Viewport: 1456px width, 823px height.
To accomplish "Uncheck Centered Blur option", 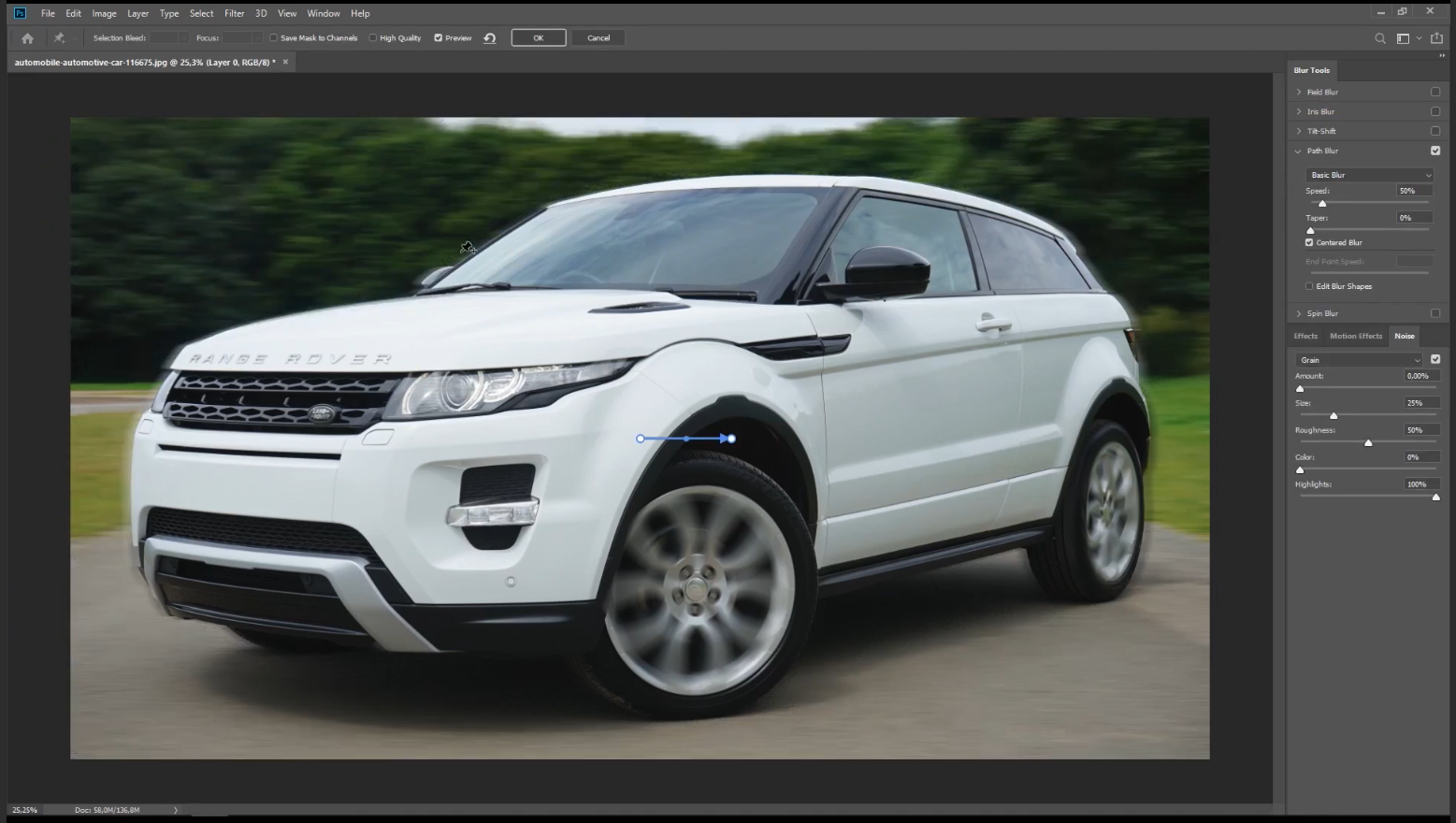I will 1309,242.
